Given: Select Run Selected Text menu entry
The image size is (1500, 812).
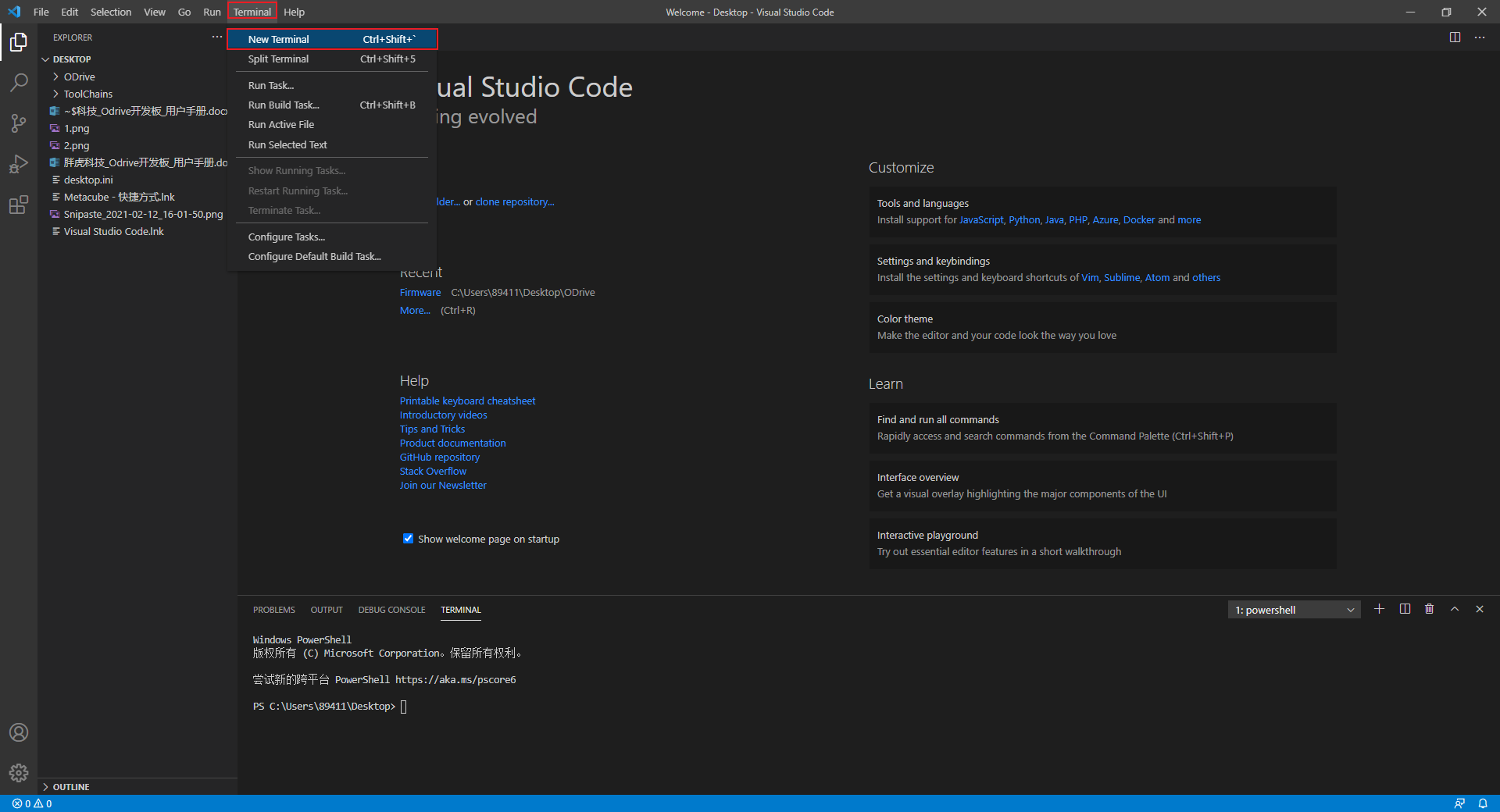Looking at the screenshot, I should 332,144.
